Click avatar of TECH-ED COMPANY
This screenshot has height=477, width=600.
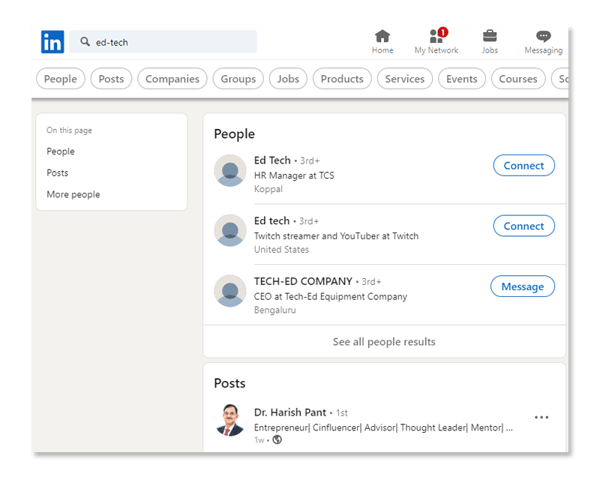230,291
